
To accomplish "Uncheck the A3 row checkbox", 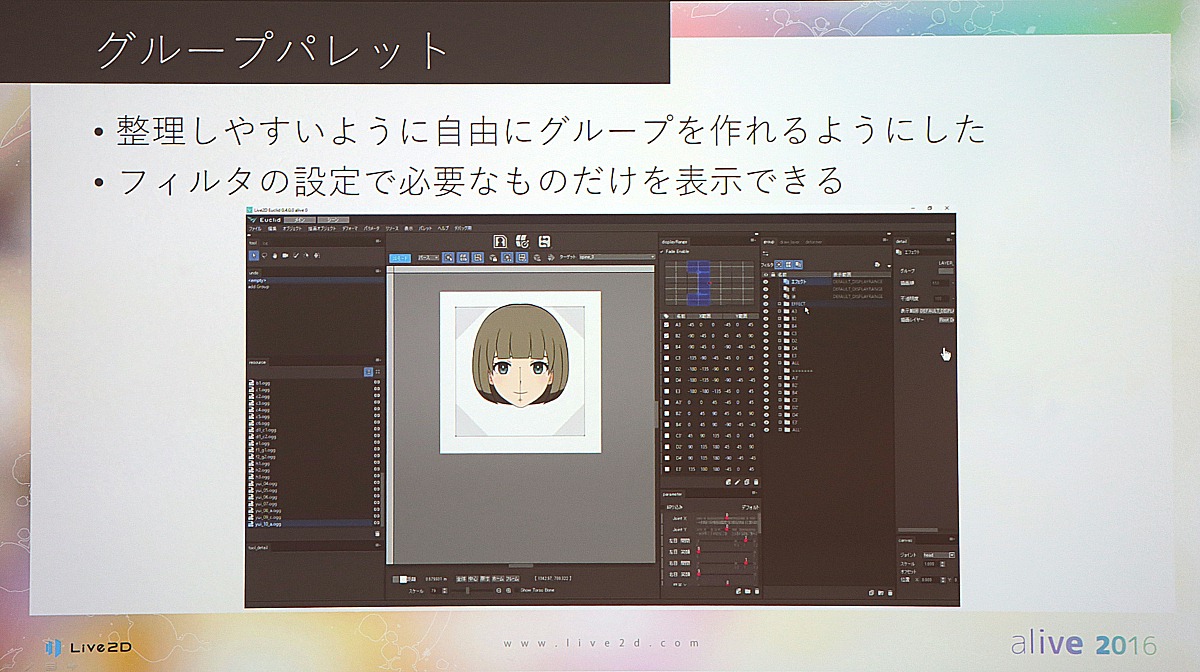I will pyautogui.click(x=667, y=326).
